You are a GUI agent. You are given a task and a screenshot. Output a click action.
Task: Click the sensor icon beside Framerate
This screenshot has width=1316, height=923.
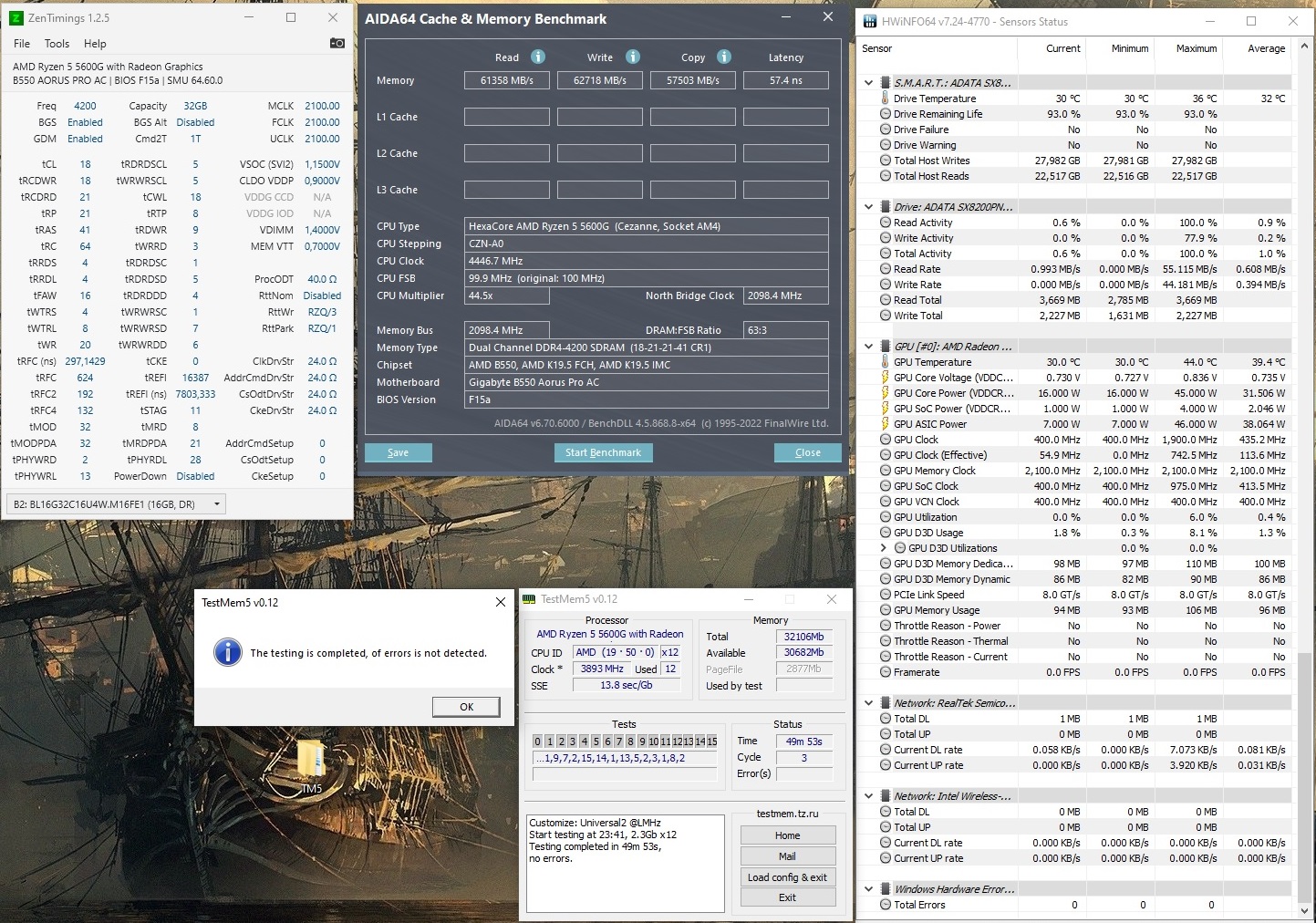coord(885,672)
